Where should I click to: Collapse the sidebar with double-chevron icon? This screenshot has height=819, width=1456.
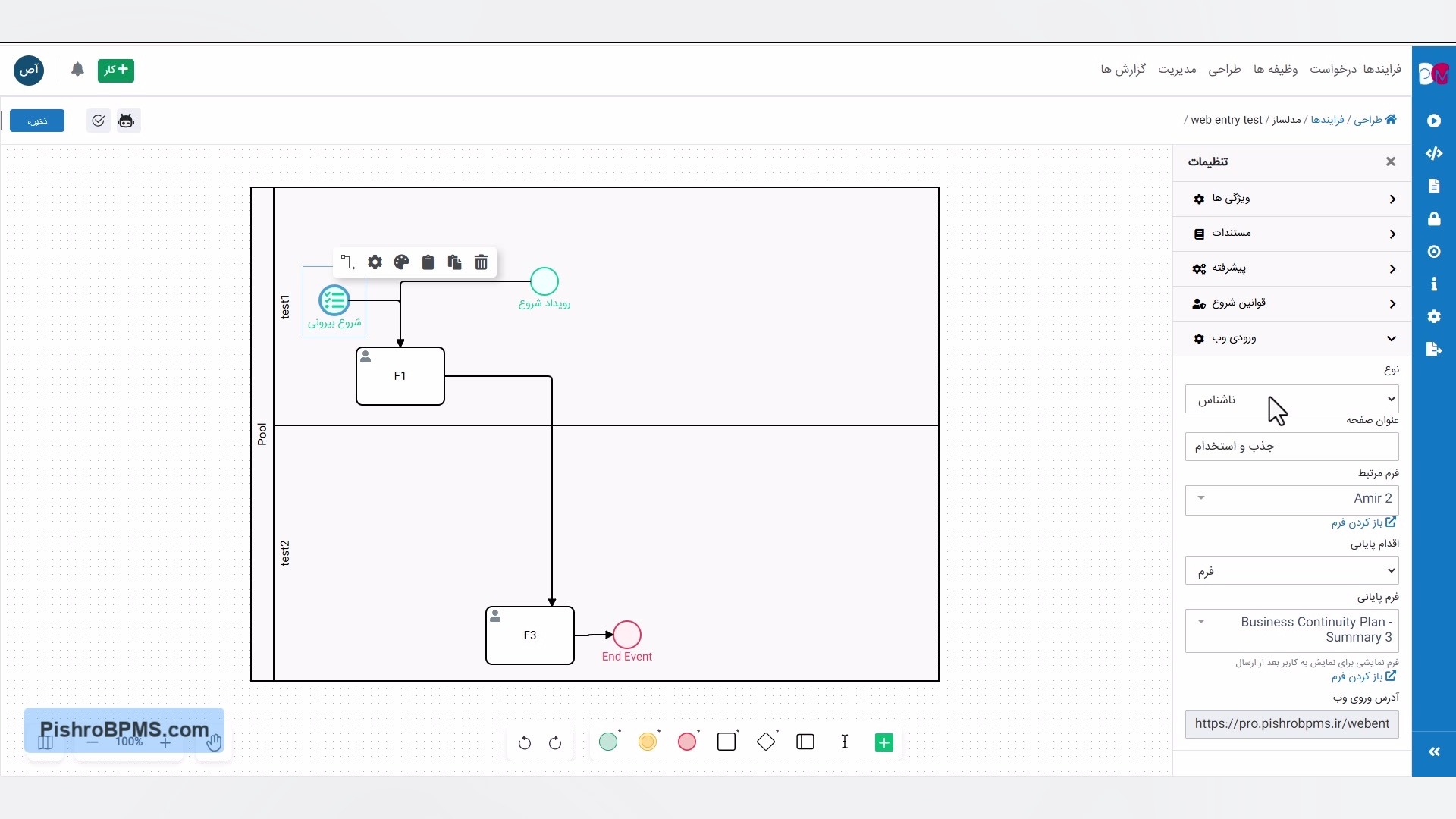coord(1434,752)
